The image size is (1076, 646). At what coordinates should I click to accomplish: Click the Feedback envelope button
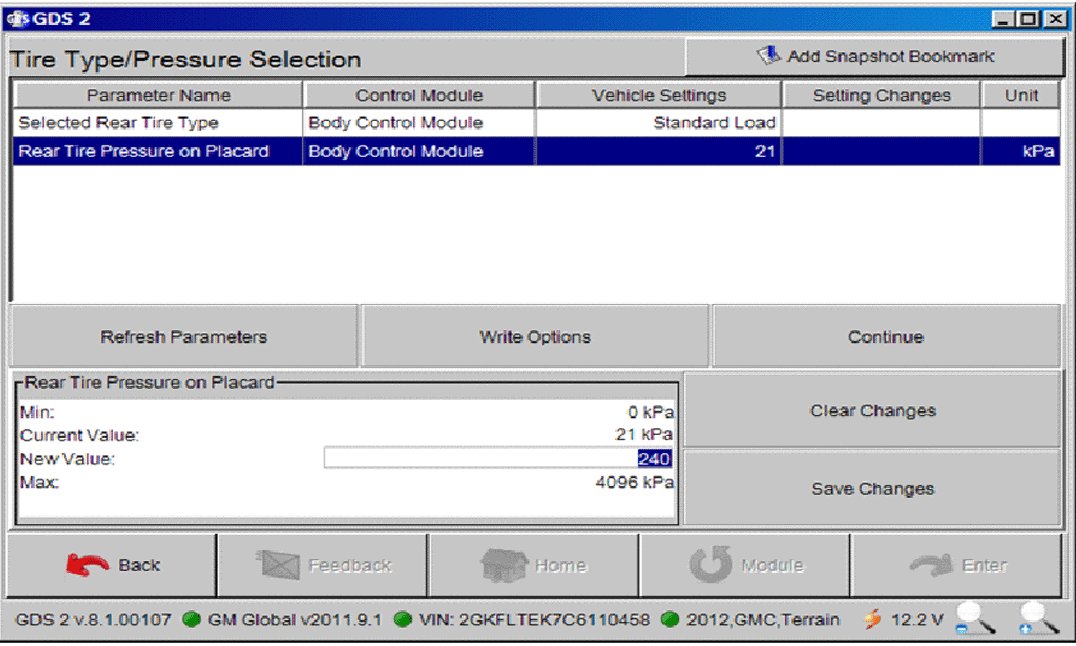(323, 565)
